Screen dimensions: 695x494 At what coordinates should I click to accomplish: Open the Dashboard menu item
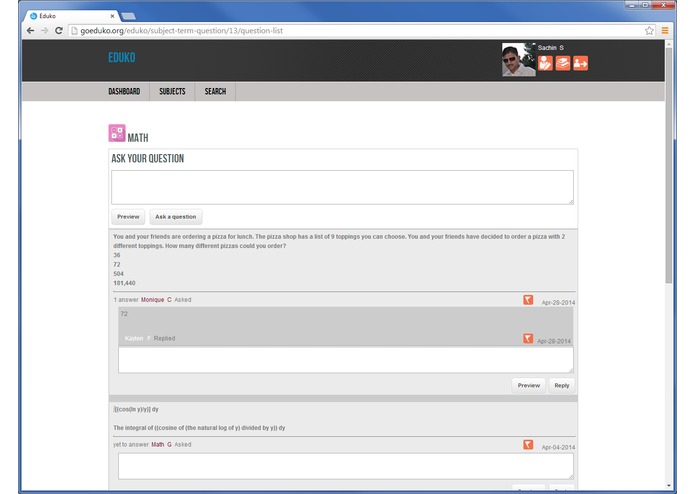(x=124, y=91)
